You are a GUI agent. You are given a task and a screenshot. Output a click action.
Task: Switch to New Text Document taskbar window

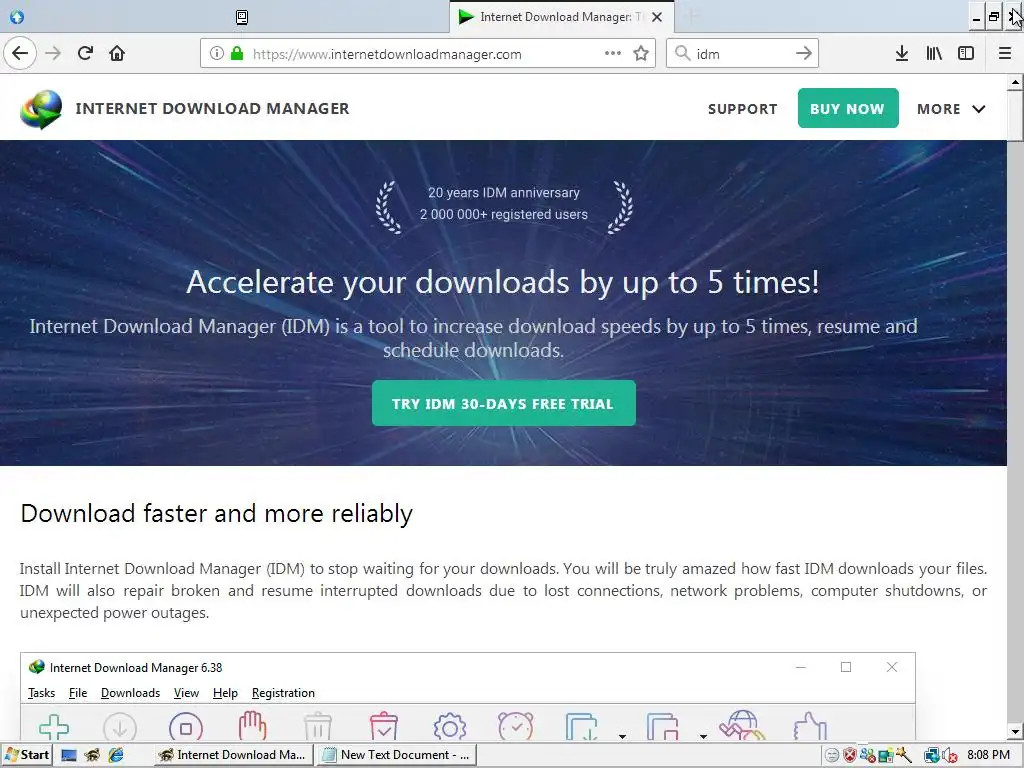(x=397, y=755)
